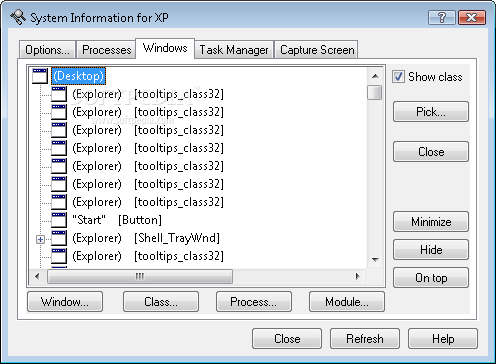Select the (Desktop) tree item
This screenshot has width=496, height=364.
tap(79, 76)
